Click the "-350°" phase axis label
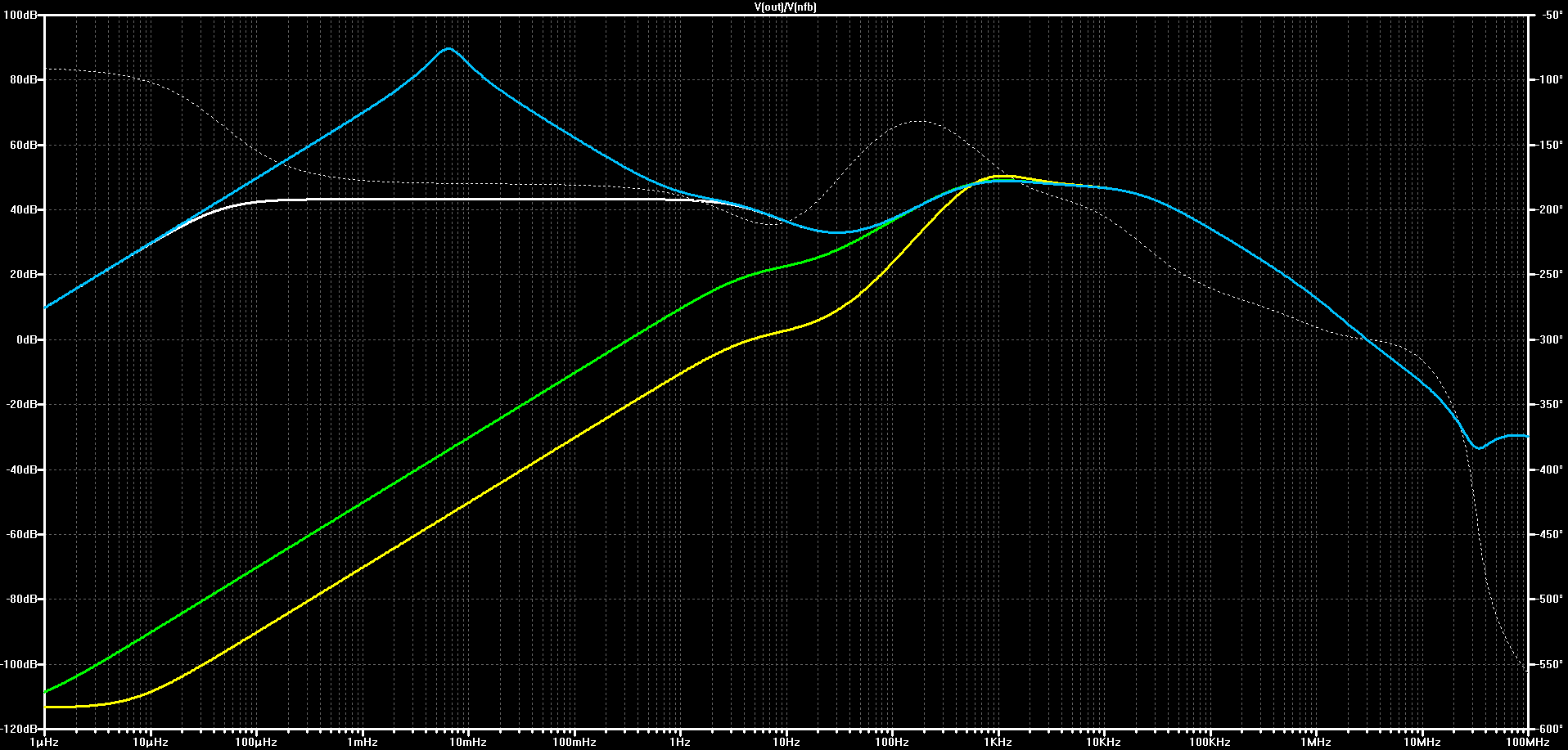The width and height of the screenshot is (1568, 750). click(1550, 405)
